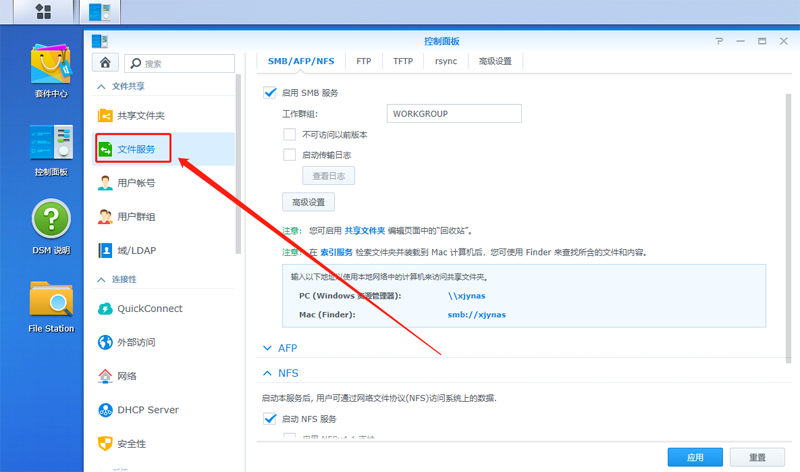Click the sidebar search field
The height and width of the screenshot is (472, 800).
180,63
